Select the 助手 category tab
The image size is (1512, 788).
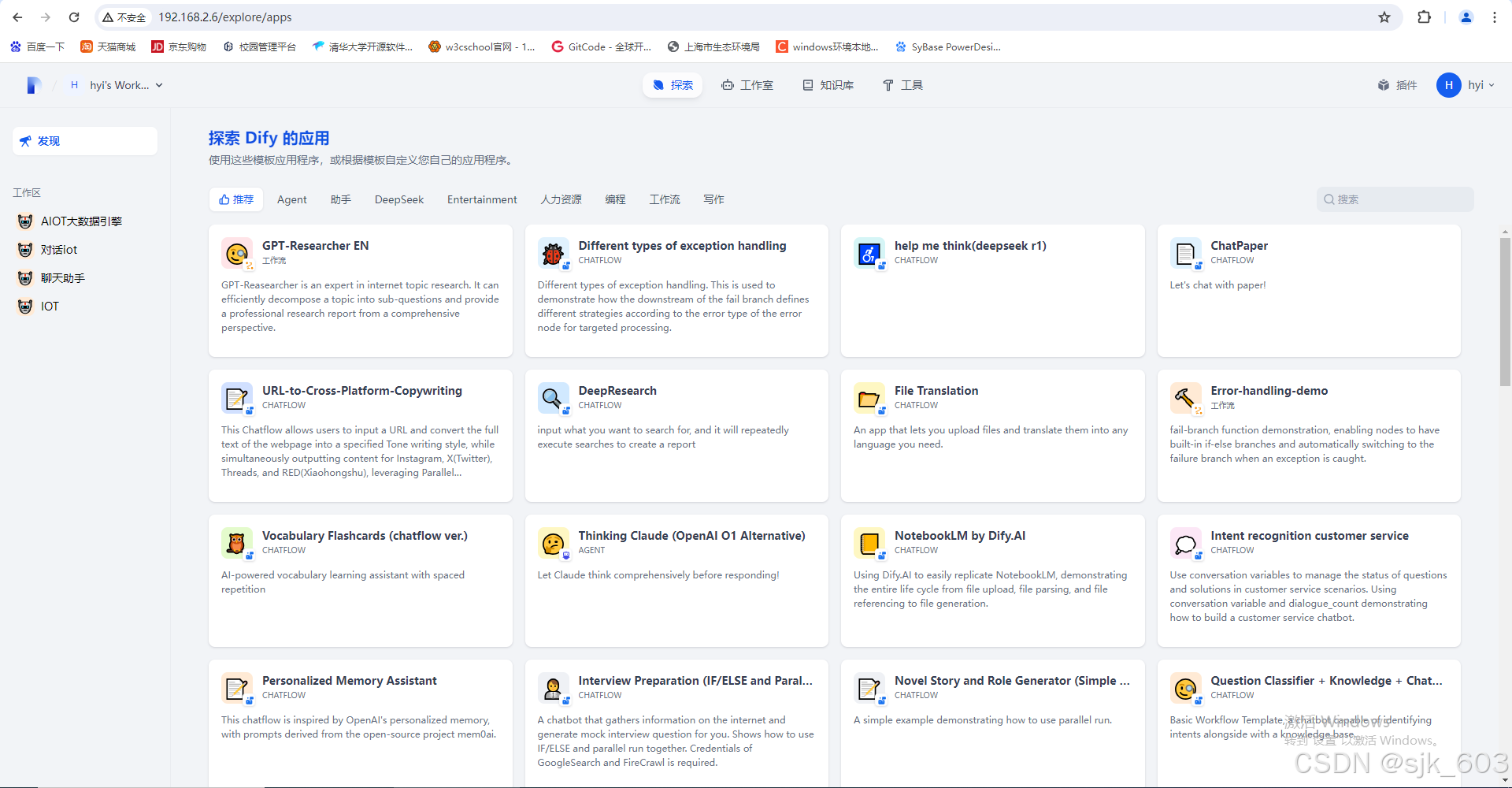tap(341, 199)
